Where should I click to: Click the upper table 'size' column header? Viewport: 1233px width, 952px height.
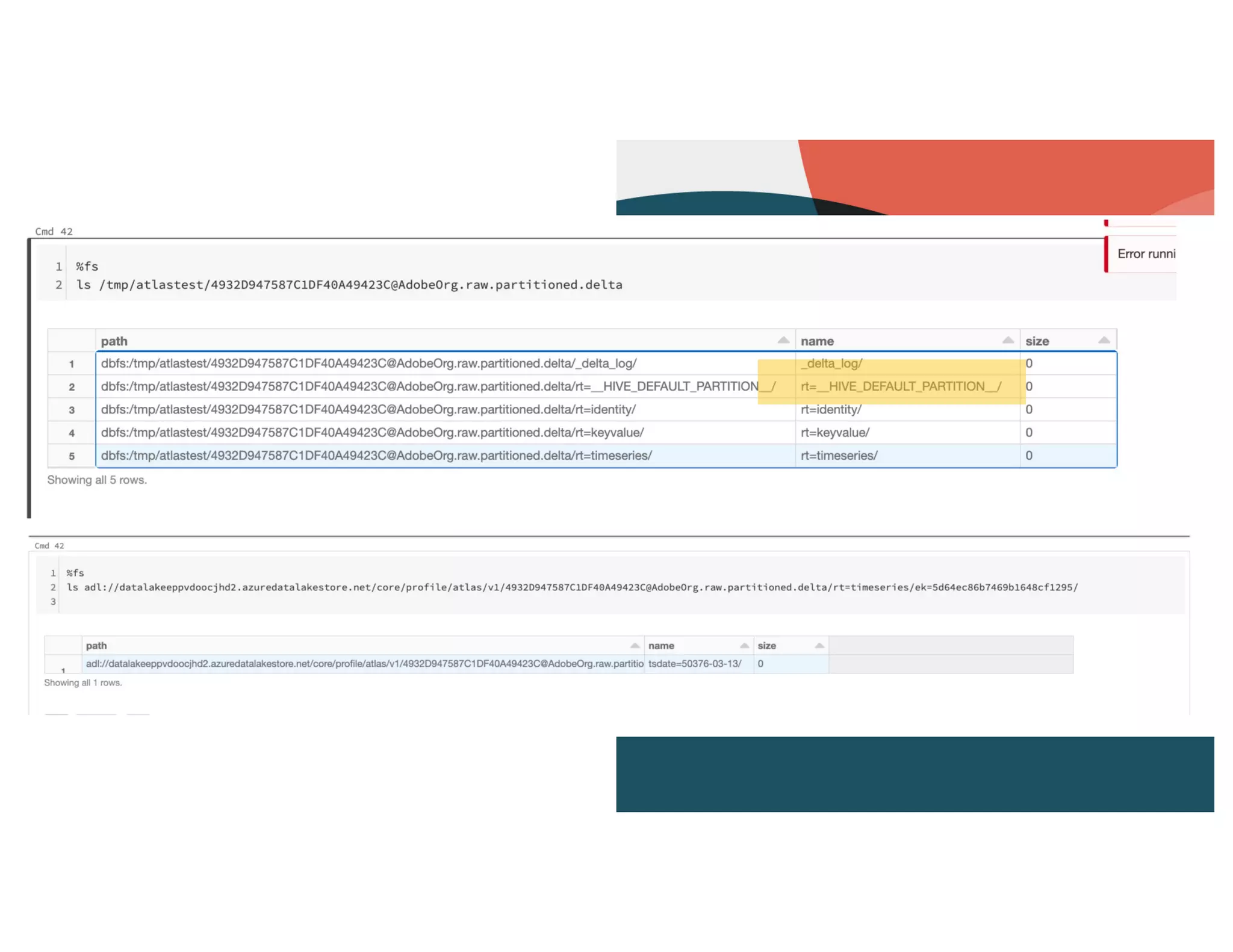1037,341
